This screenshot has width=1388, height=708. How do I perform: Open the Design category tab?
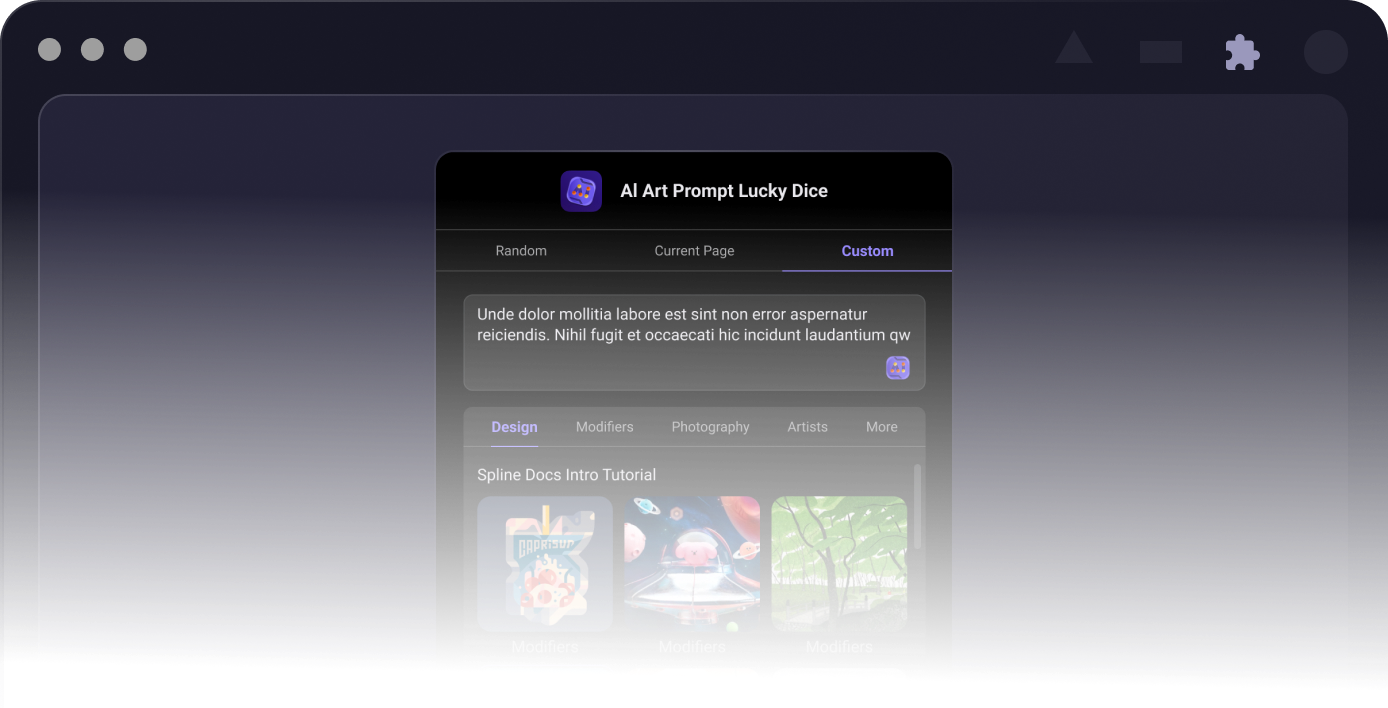coord(514,427)
